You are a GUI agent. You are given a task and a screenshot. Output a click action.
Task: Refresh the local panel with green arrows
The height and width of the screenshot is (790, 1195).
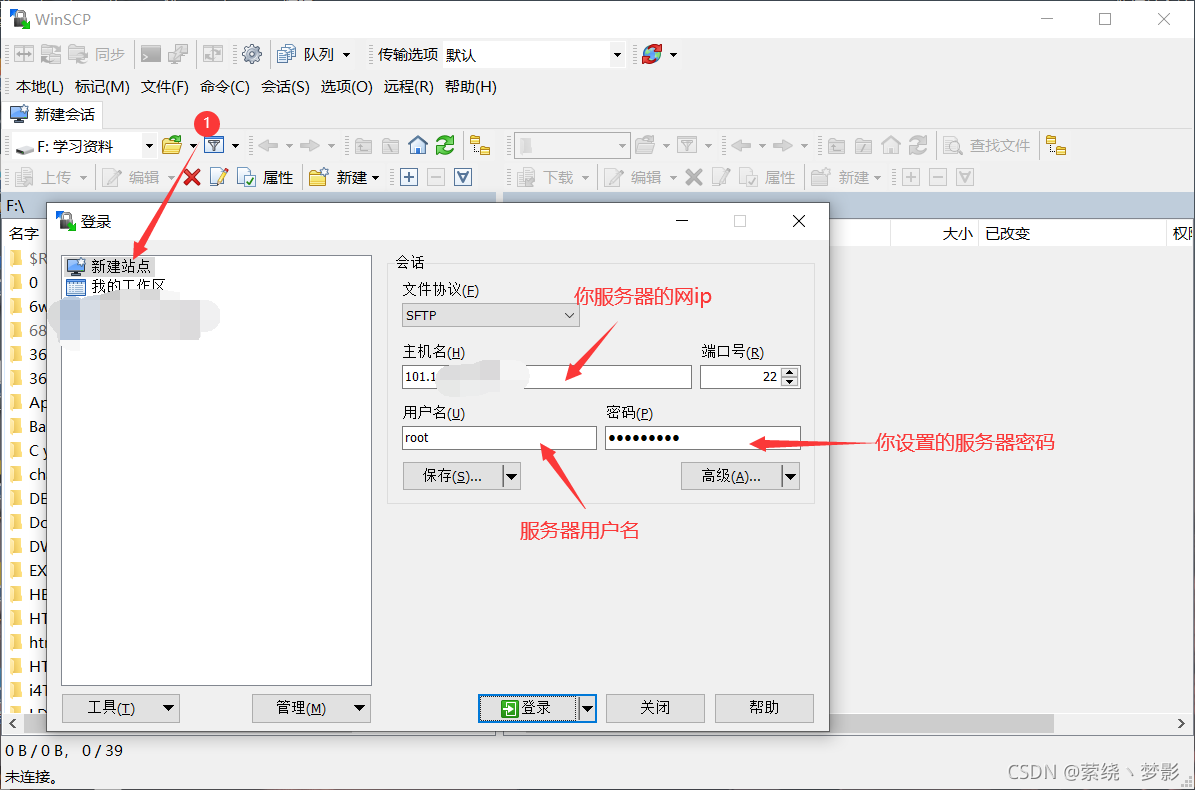point(445,145)
